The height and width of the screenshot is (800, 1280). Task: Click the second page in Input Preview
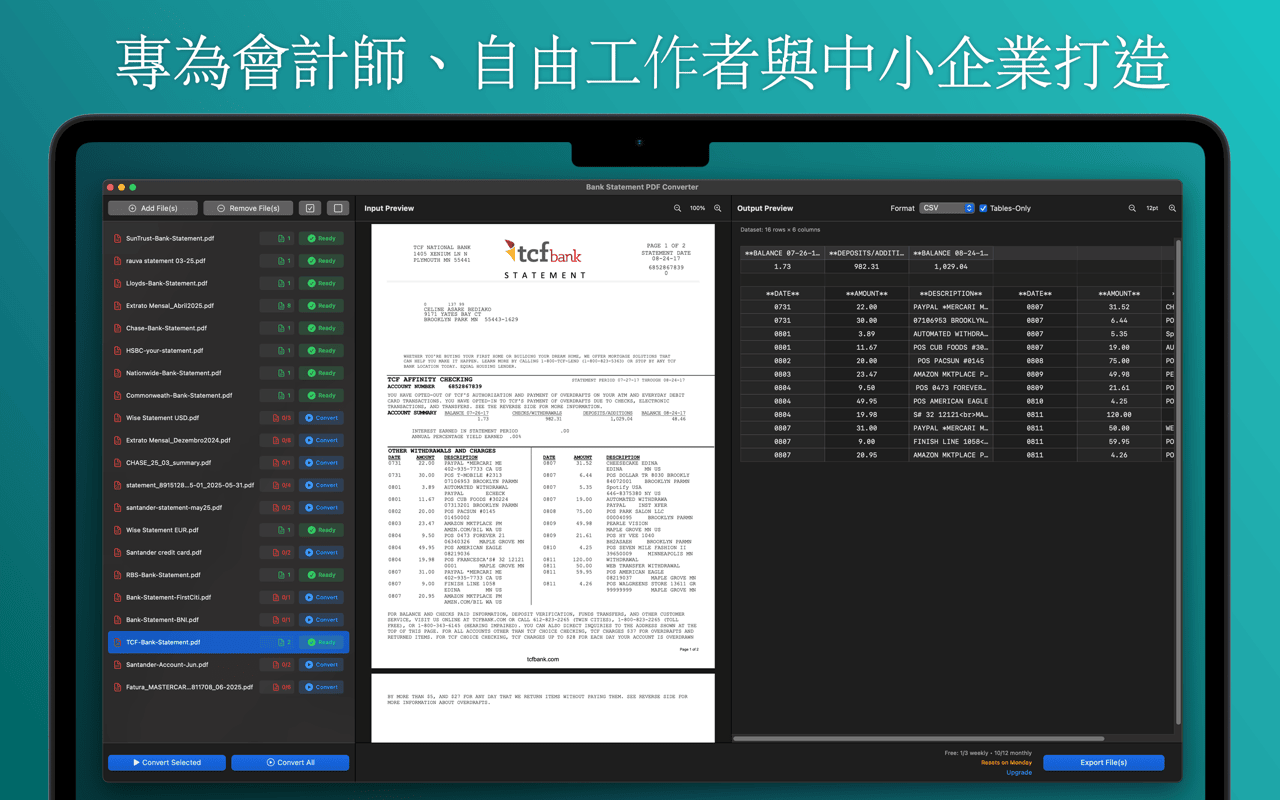[543, 708]
